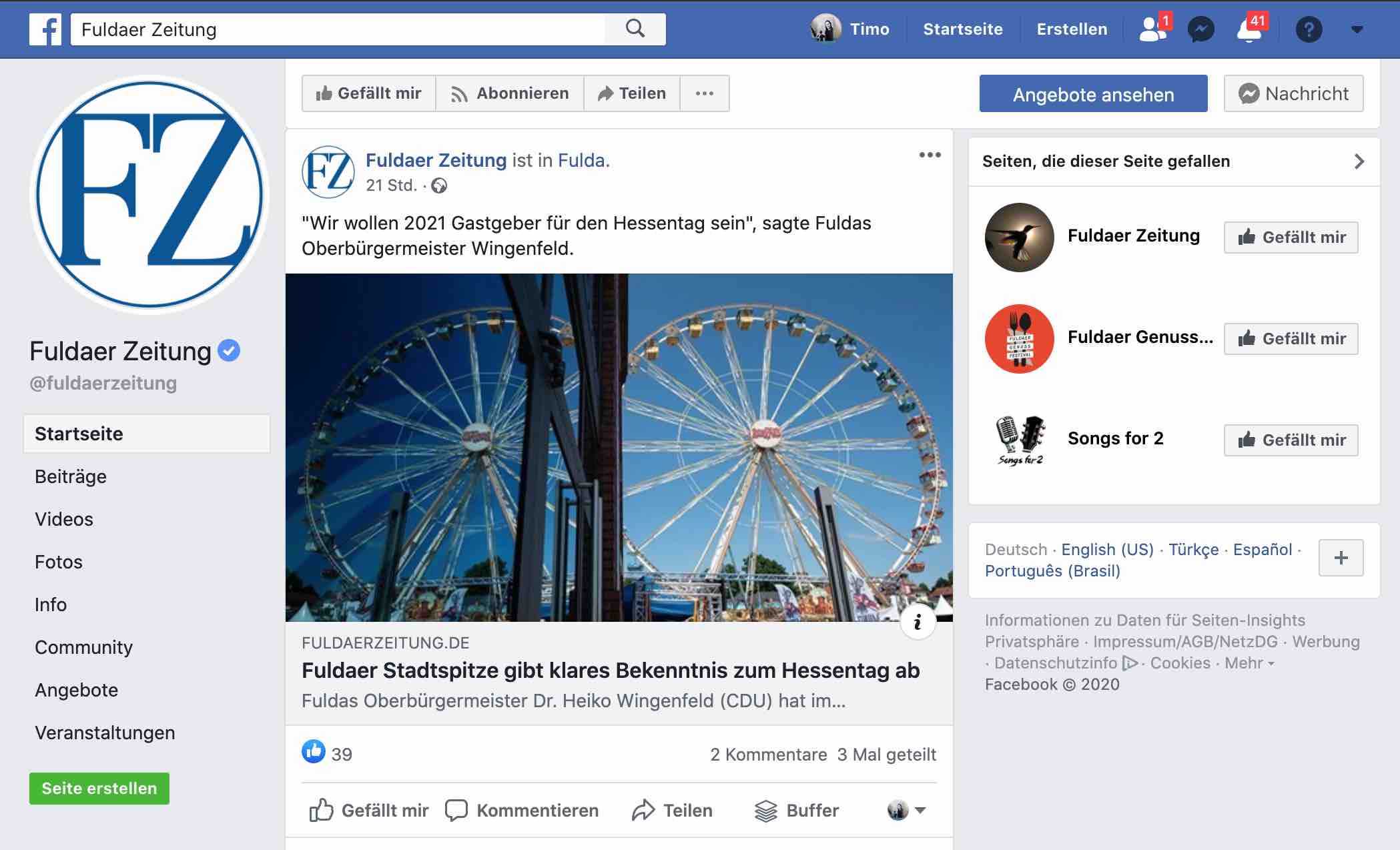Switch language to Português (Brasil)
1400x850 pixels.
tap(1052, 571)
